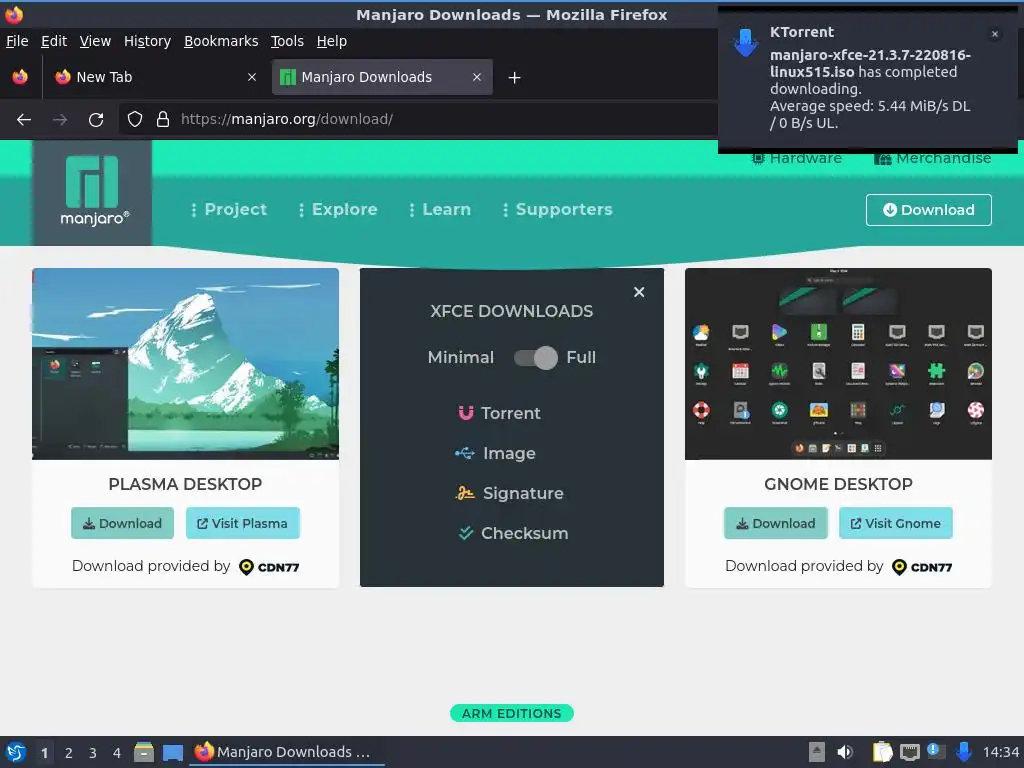Click the removable media eject tray icon
Image resolution: width=1024 pixels, height=768 pixels.
coord(817,752)
